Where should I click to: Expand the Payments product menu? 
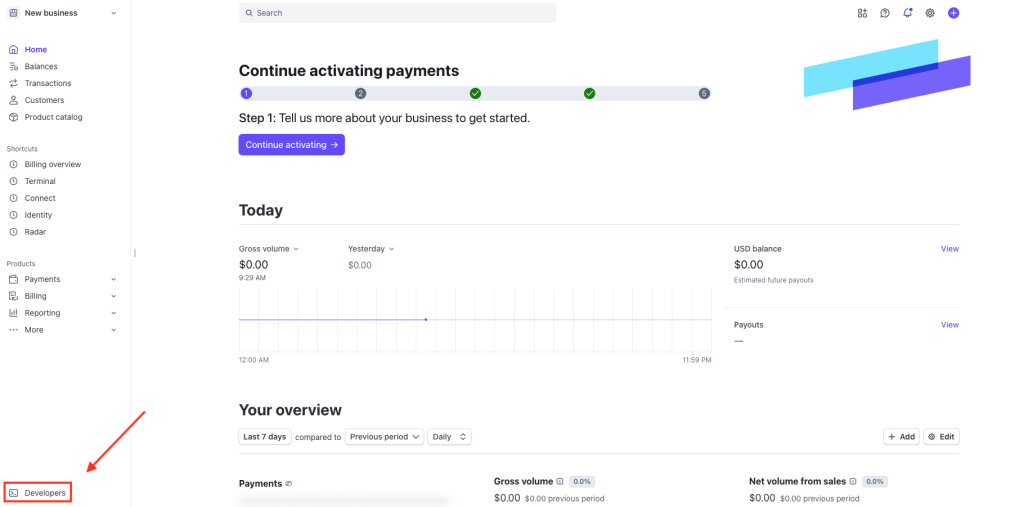click(x=63, y=279)
